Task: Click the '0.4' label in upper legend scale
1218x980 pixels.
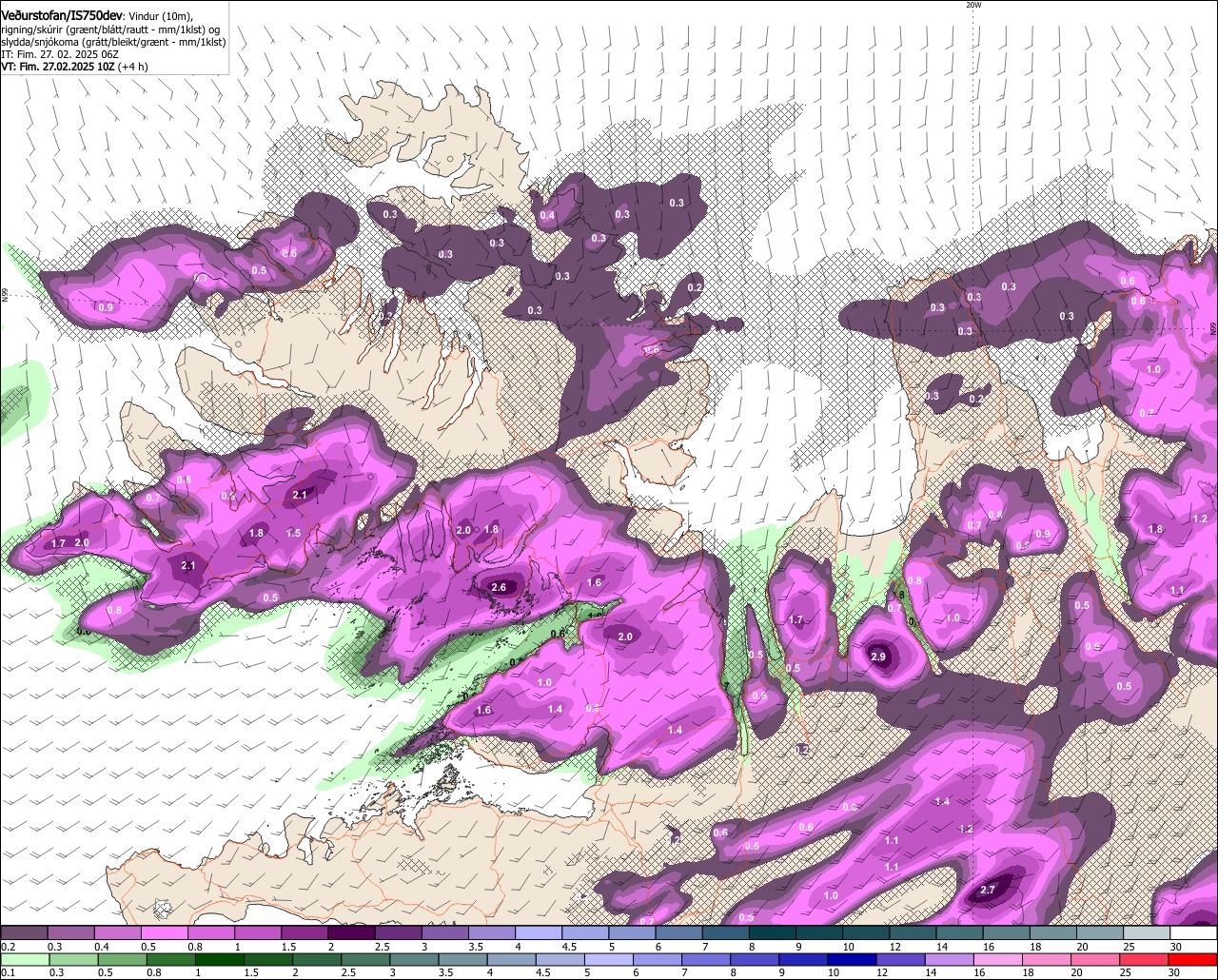Action: pos(102,947)
